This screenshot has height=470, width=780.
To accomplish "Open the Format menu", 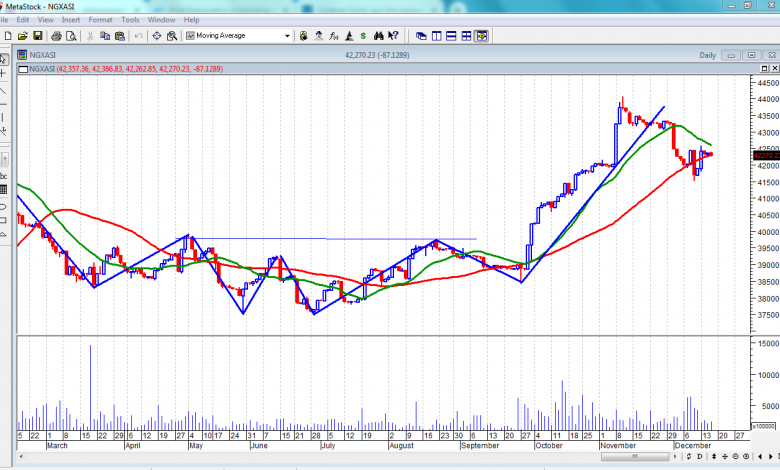I will [100, 19].
